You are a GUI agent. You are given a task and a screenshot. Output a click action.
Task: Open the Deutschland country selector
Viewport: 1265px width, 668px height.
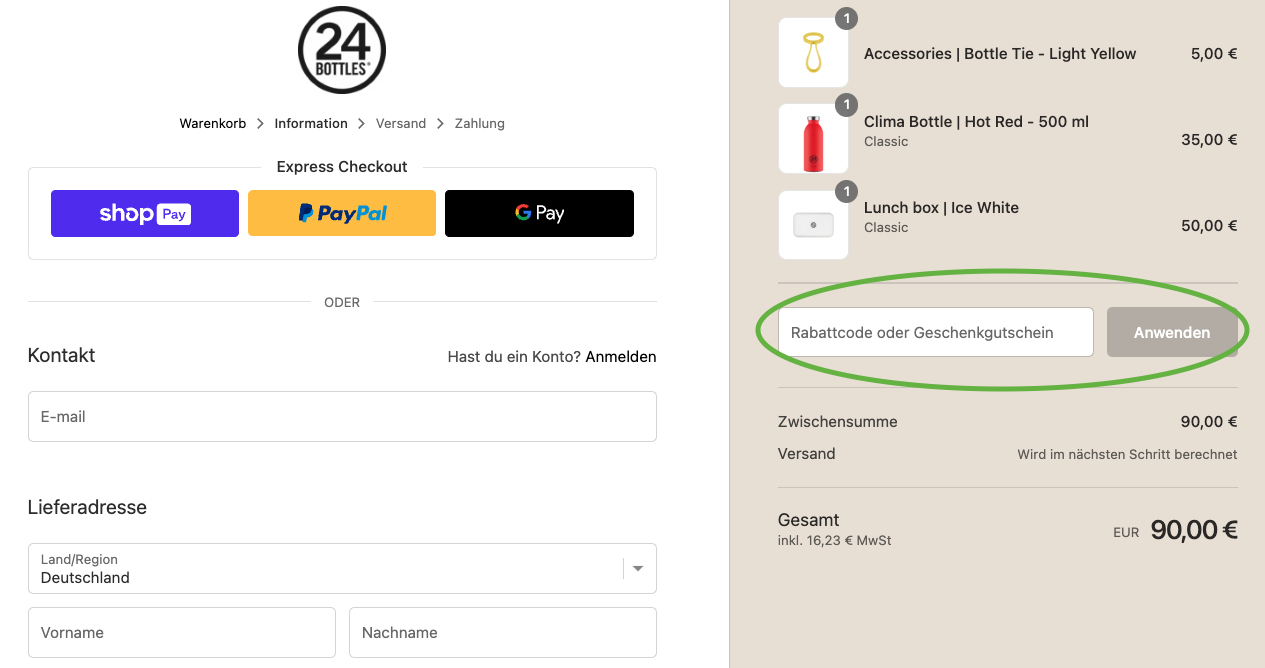point(330,569)
